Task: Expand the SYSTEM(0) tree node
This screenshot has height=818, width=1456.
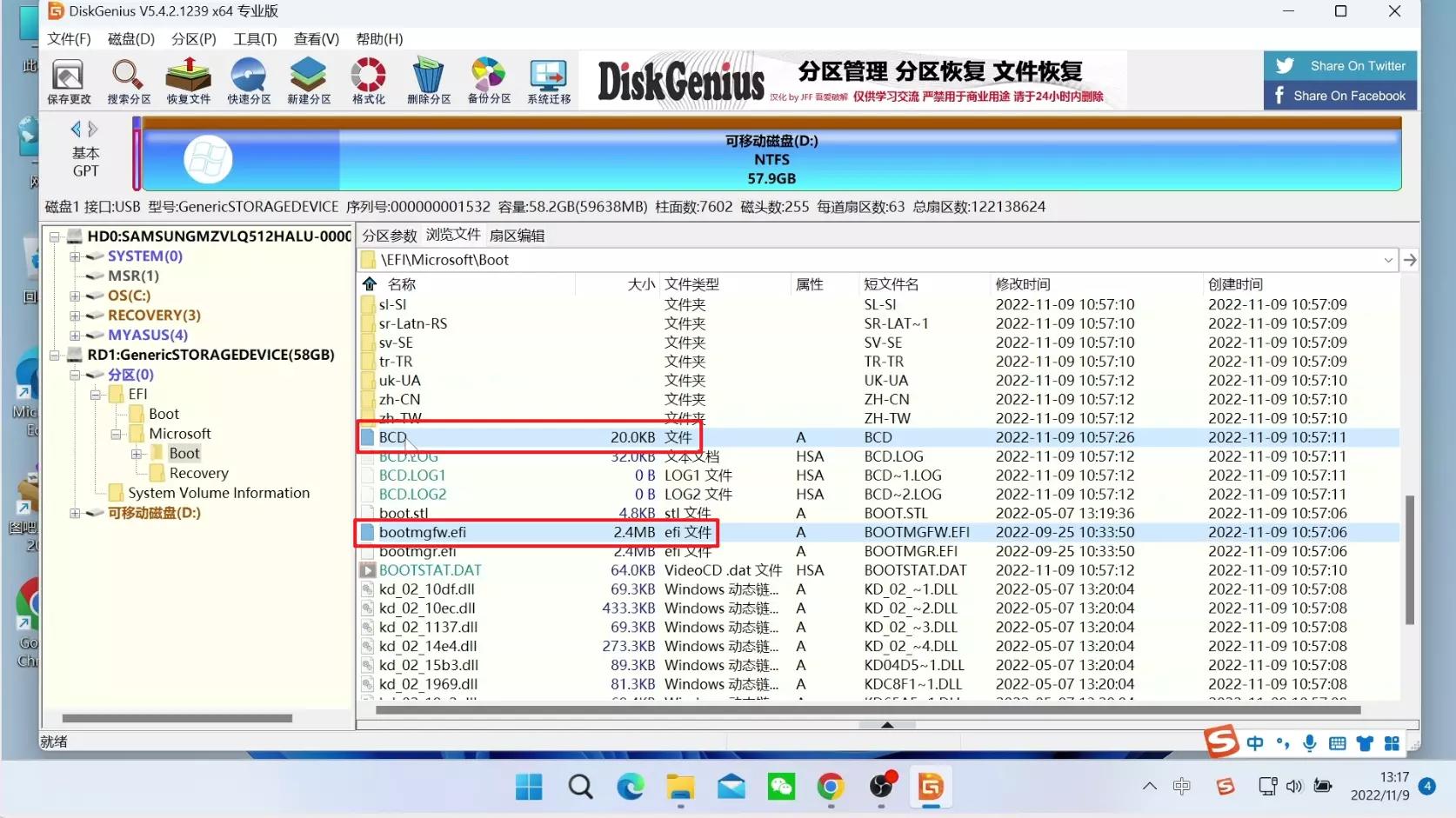Action: click(75, 256)
